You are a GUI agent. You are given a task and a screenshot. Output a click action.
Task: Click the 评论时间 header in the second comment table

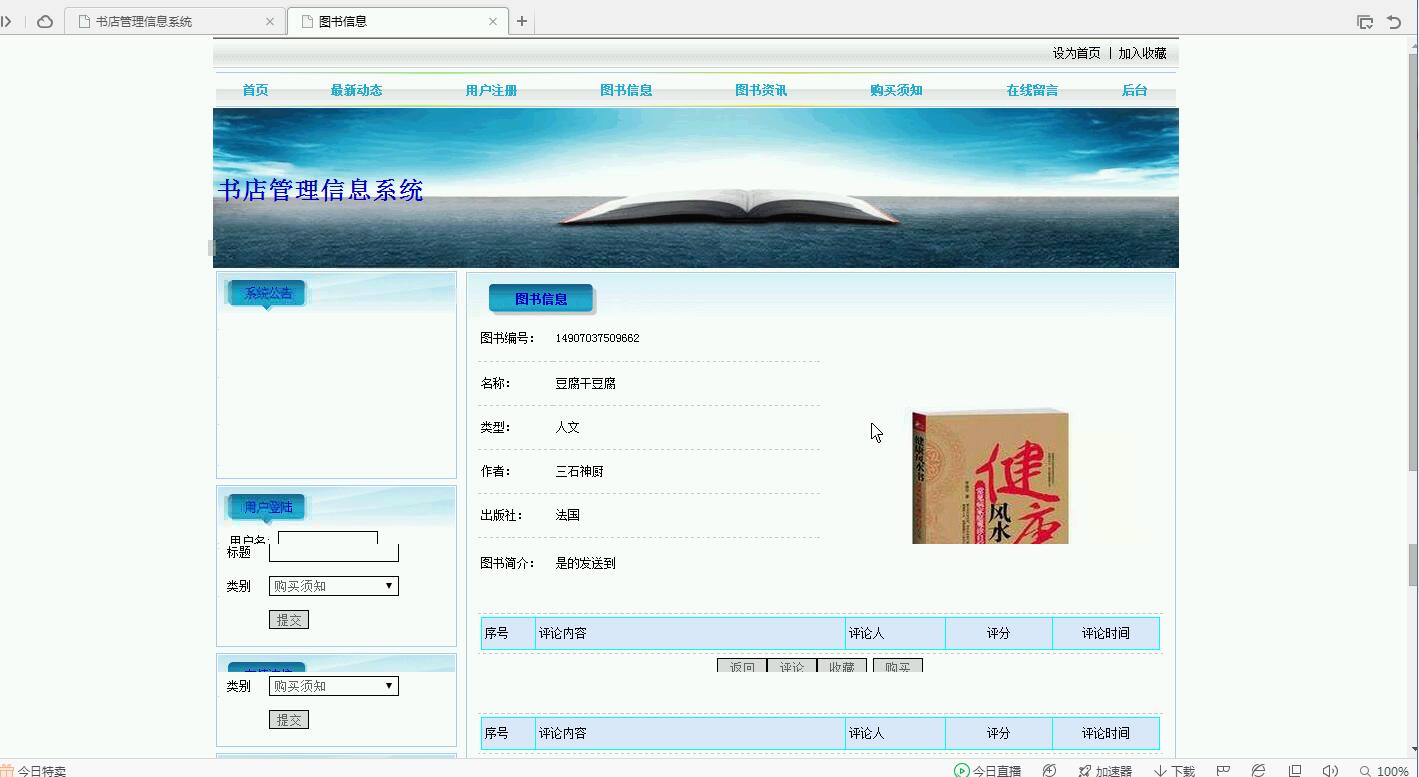click(x=1106, y=733)
